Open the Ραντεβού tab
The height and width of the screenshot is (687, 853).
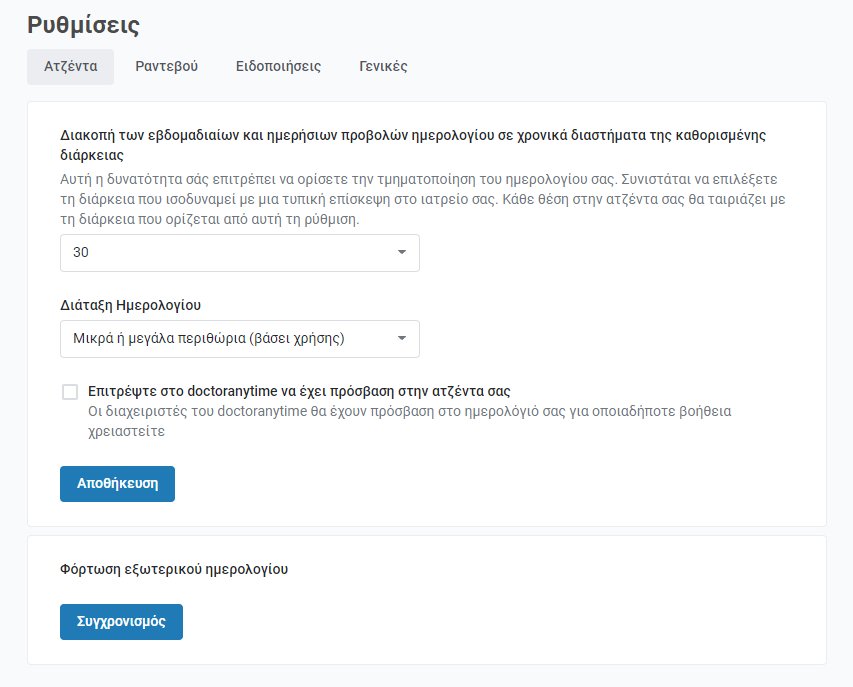tap(166, 66)
